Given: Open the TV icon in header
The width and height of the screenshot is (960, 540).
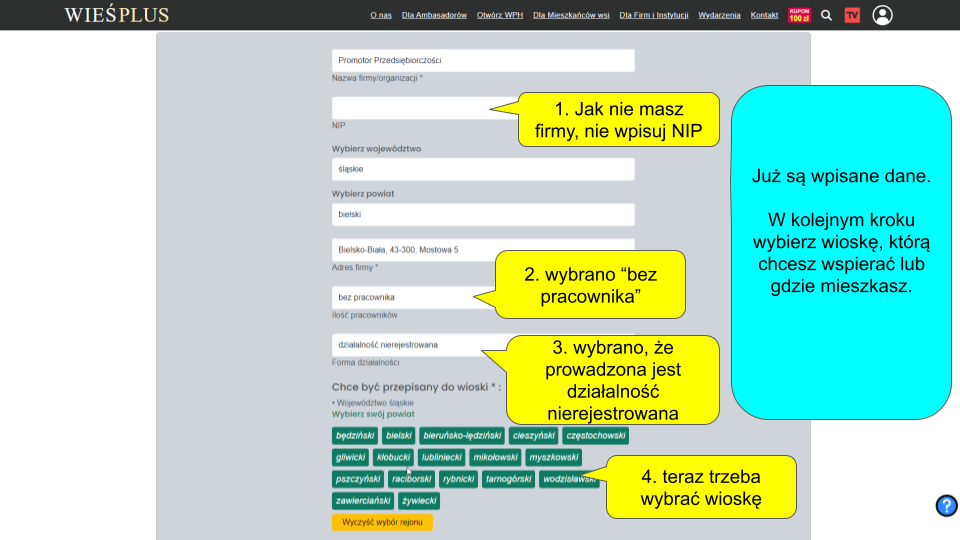Looking at the screenshot, I should [852, 15].
